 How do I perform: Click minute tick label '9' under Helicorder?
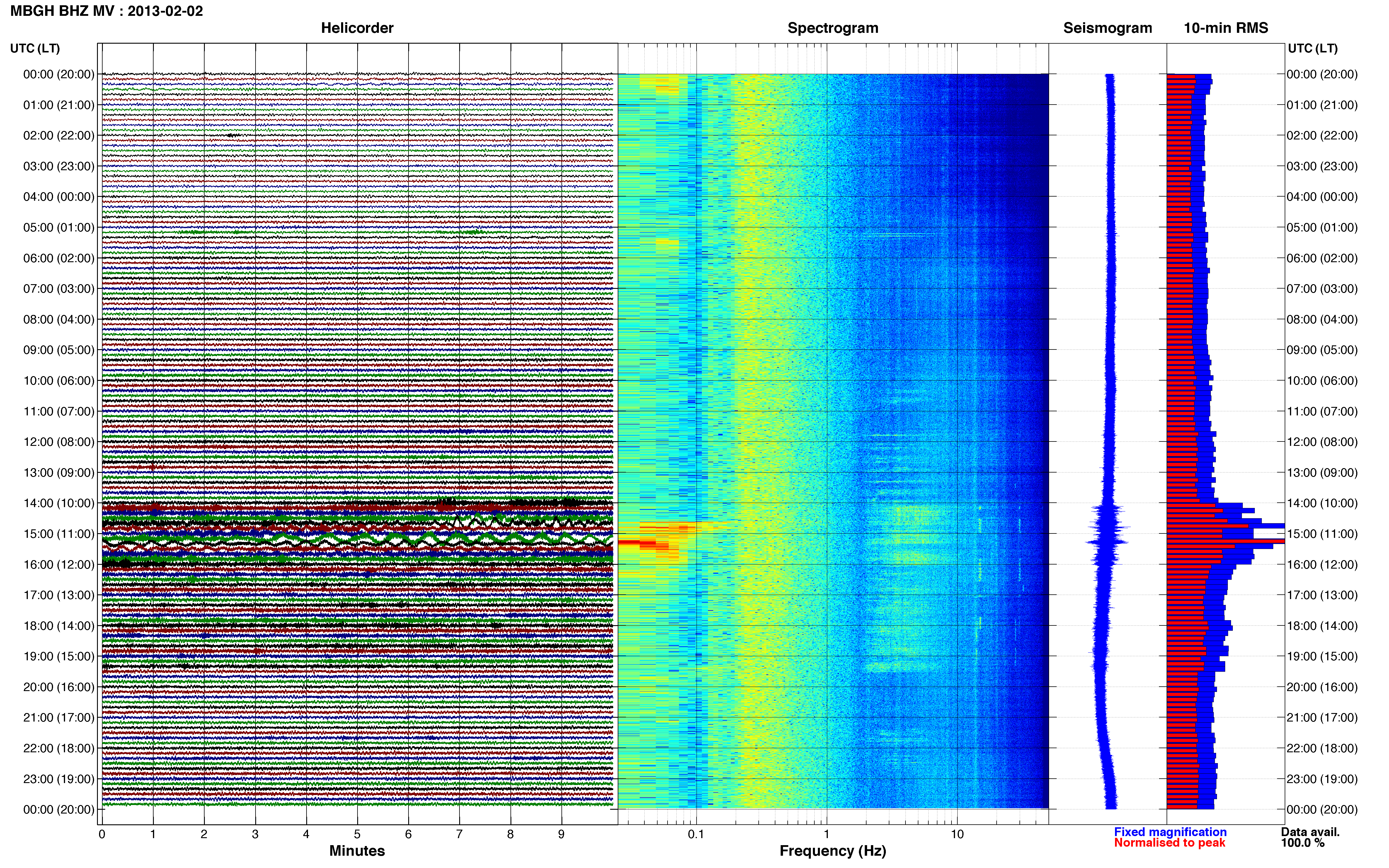tap(561, 834)
